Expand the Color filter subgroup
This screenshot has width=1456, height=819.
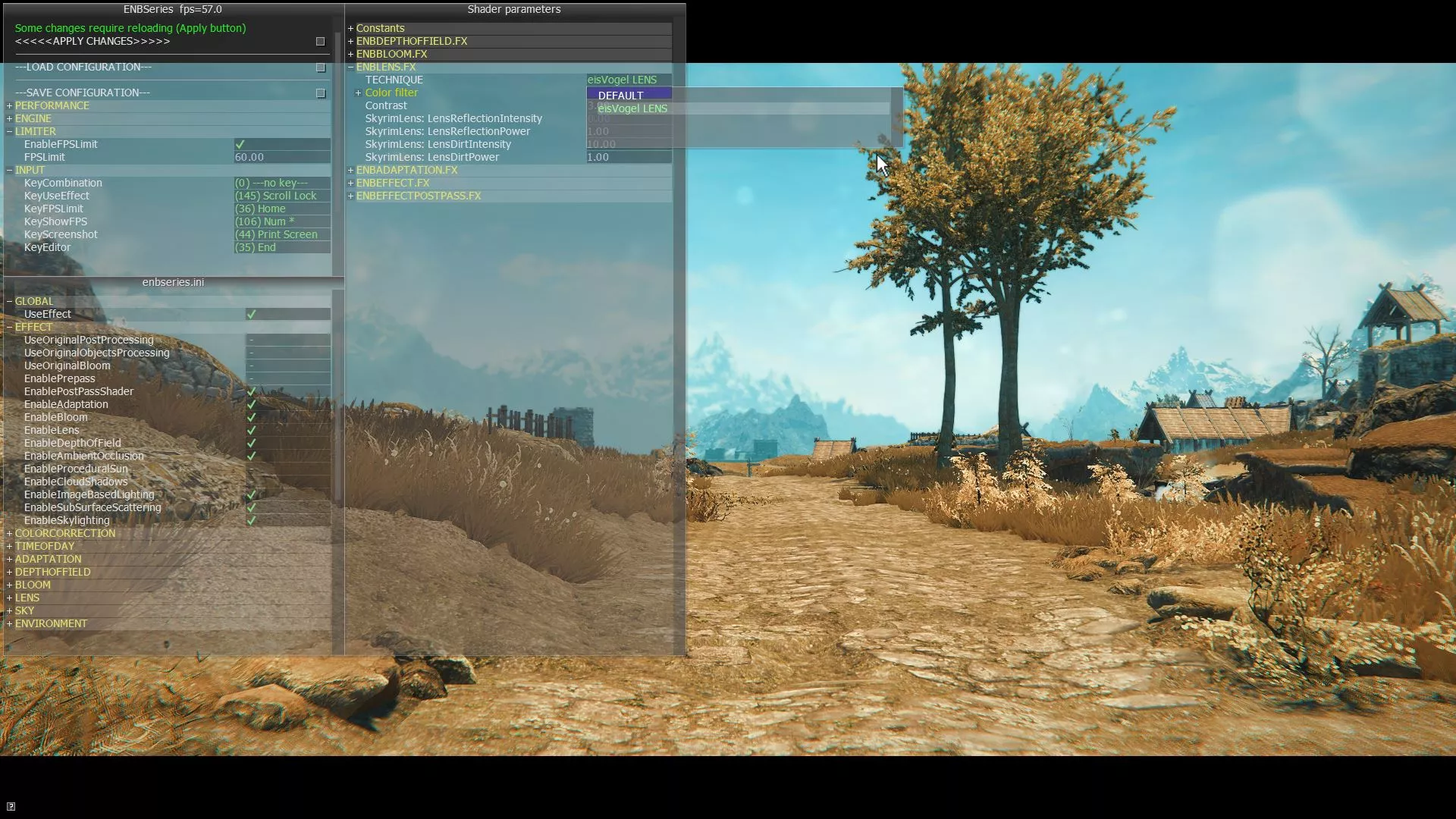(358, 93)
